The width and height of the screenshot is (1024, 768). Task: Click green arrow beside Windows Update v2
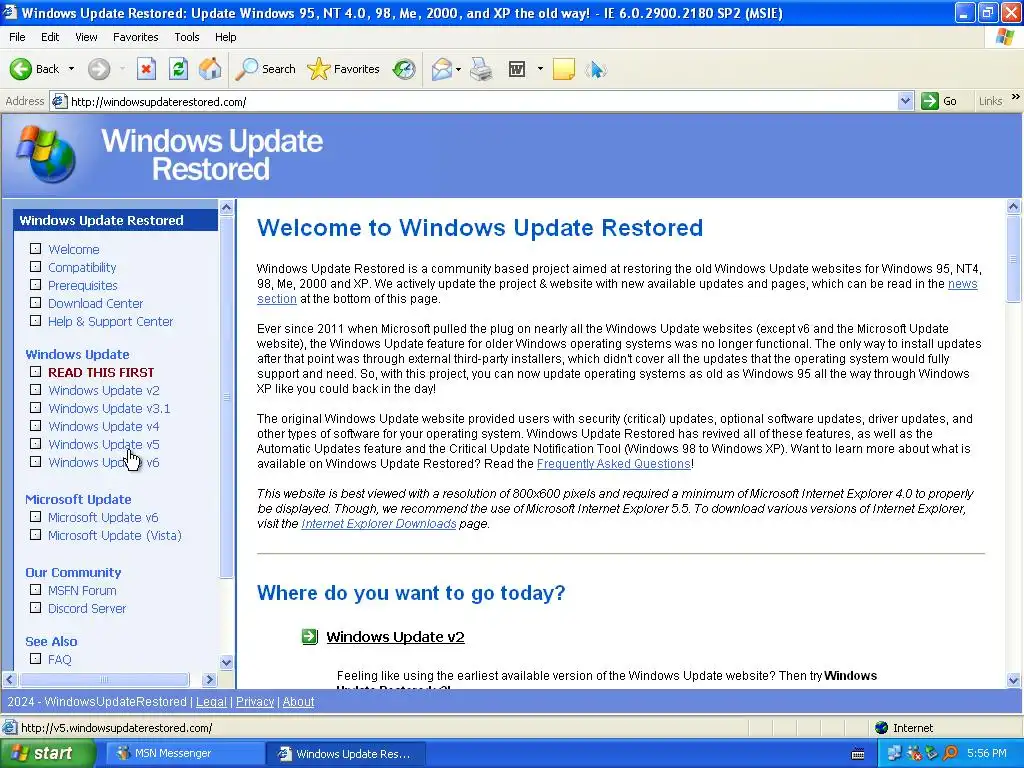coord(310,637)
